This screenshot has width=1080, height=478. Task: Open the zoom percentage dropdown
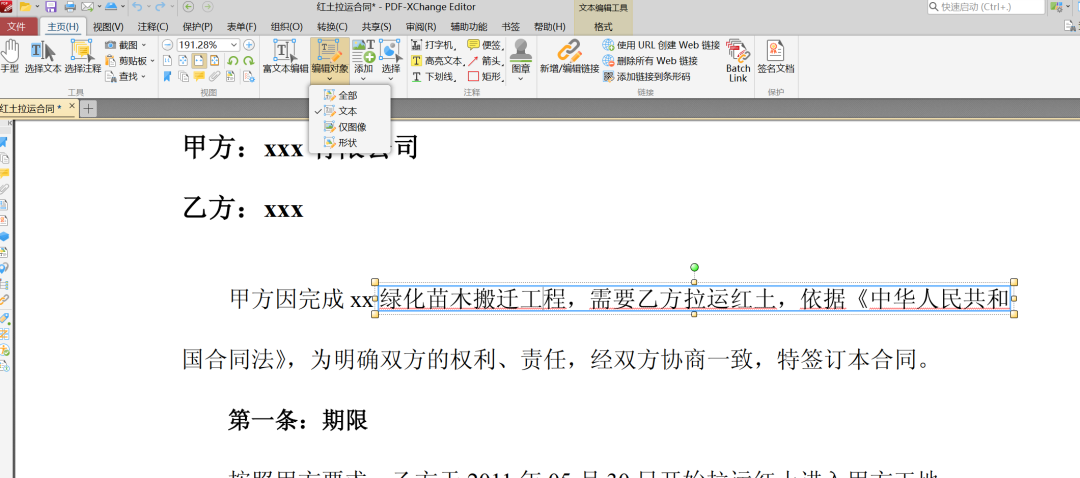[234, 45]
